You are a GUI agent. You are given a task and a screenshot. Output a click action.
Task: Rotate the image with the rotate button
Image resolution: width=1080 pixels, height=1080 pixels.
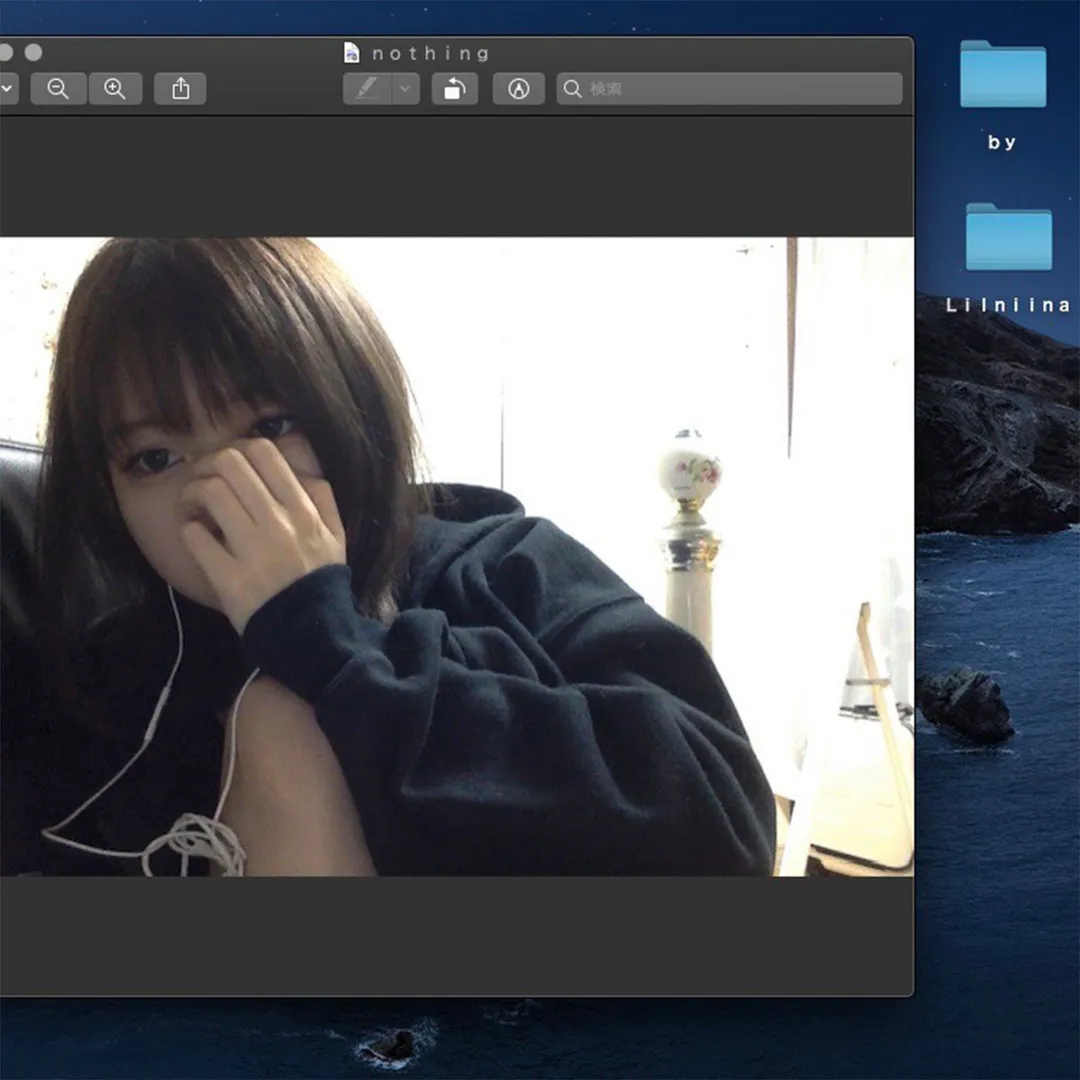454,89
